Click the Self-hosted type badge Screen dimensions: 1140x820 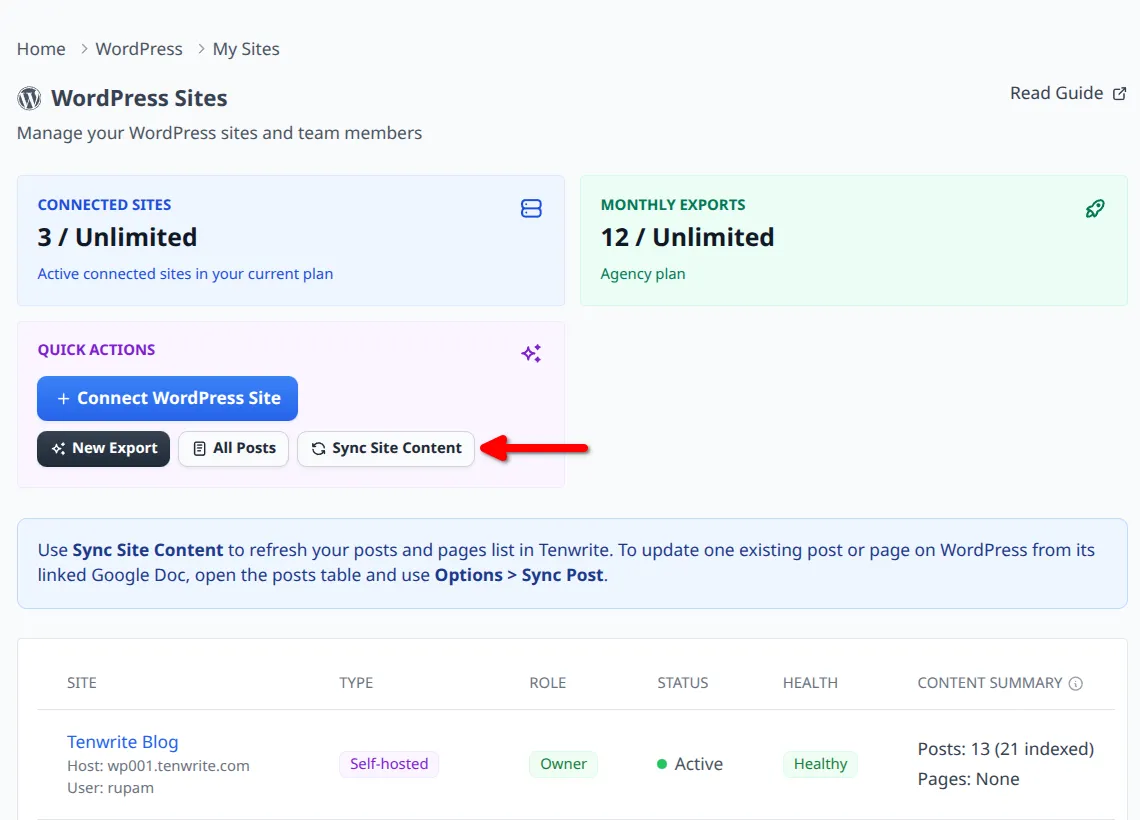pos(389,764)
